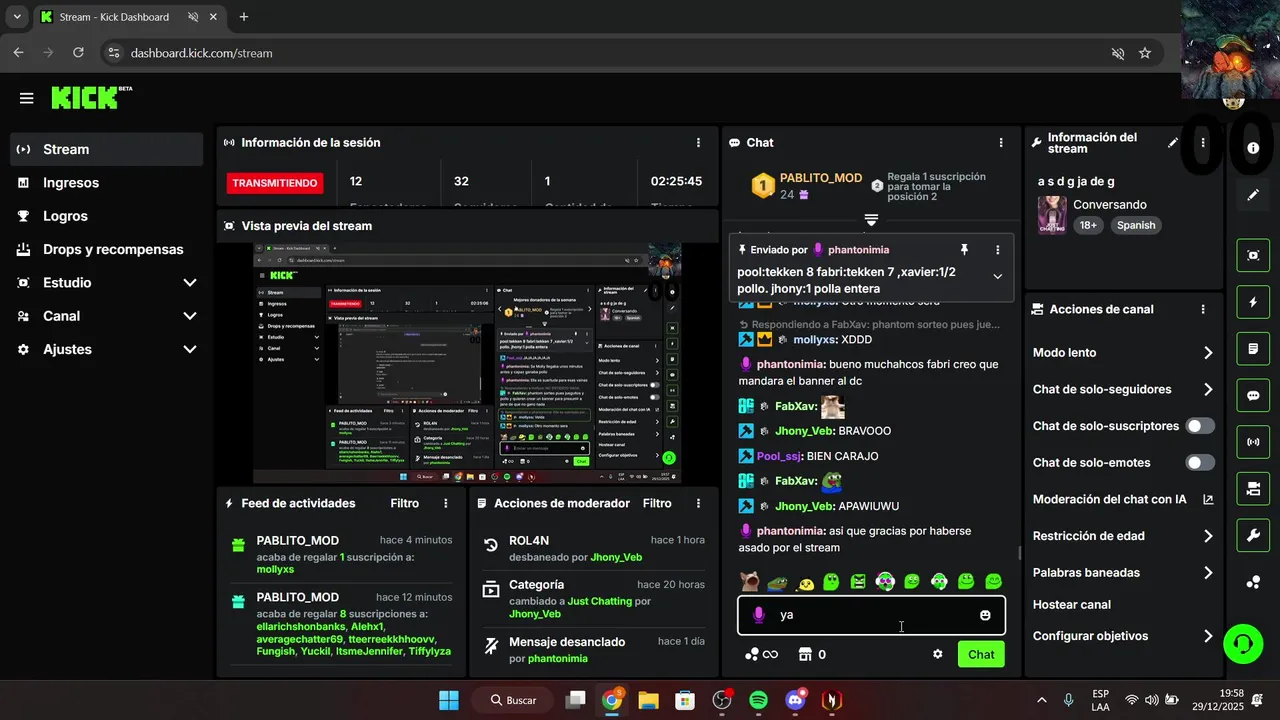
Task: Open Windows Start menu
Action: click(449, 700)
